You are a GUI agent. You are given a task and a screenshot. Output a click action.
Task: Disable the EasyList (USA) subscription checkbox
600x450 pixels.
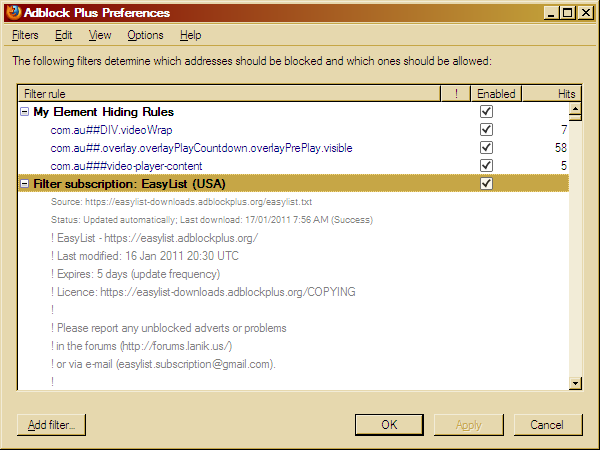[486, 184]
